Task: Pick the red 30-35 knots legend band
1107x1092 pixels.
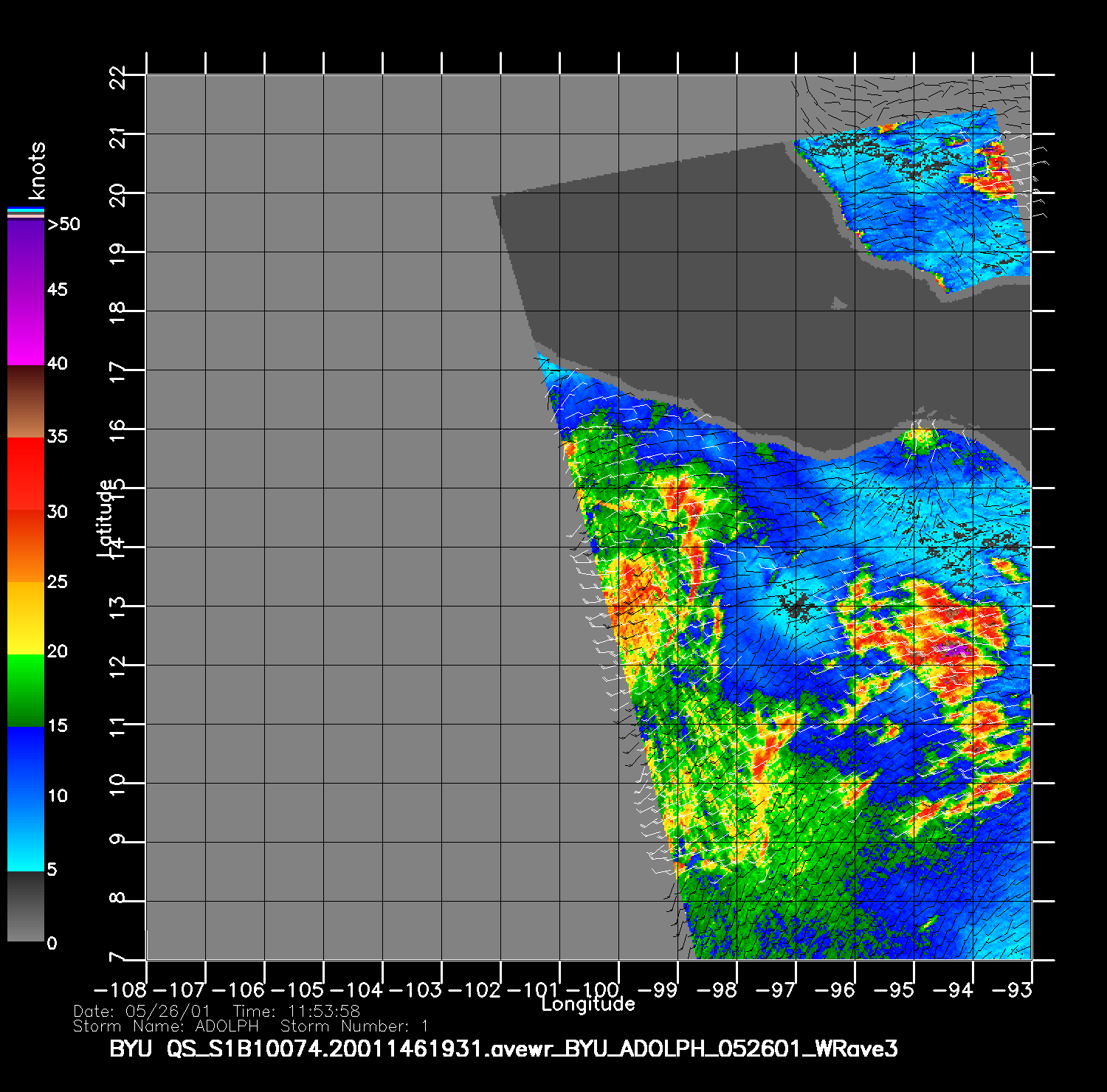Action: coord(25,474)
